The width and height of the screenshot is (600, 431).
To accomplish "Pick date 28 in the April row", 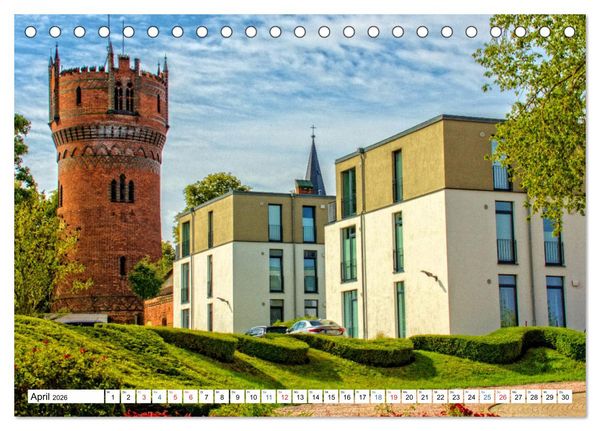I will pyautogui.click(x=534, y=397).
